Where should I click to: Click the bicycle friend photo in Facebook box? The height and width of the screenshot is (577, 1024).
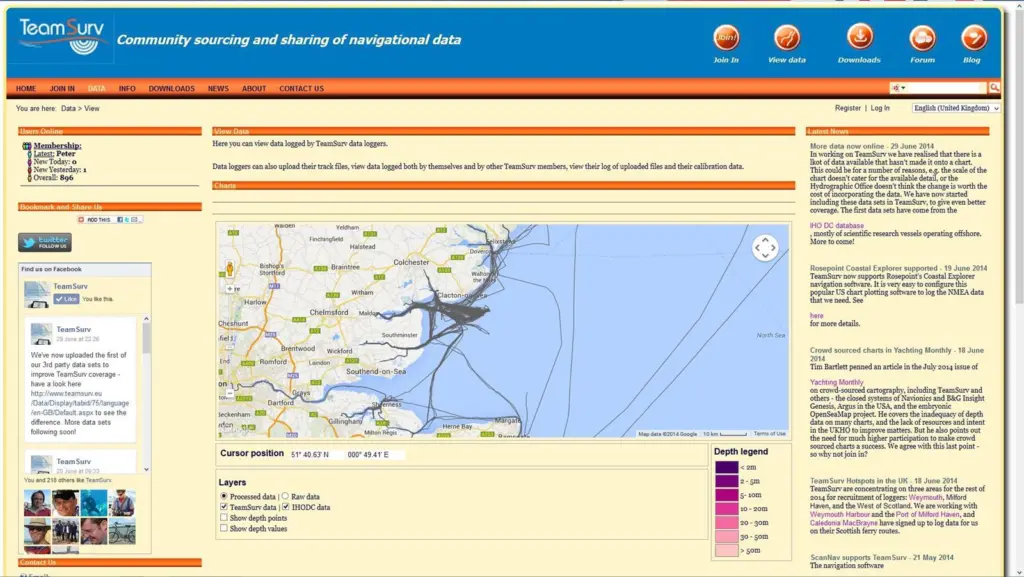(122, 531)
